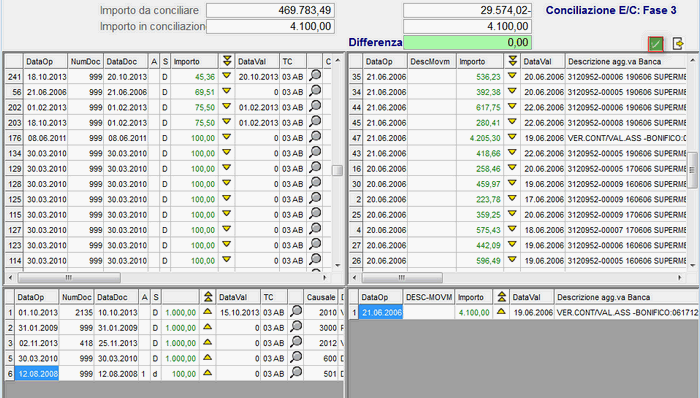Click the 29.574,02- amount field

(x=467, y=10)
